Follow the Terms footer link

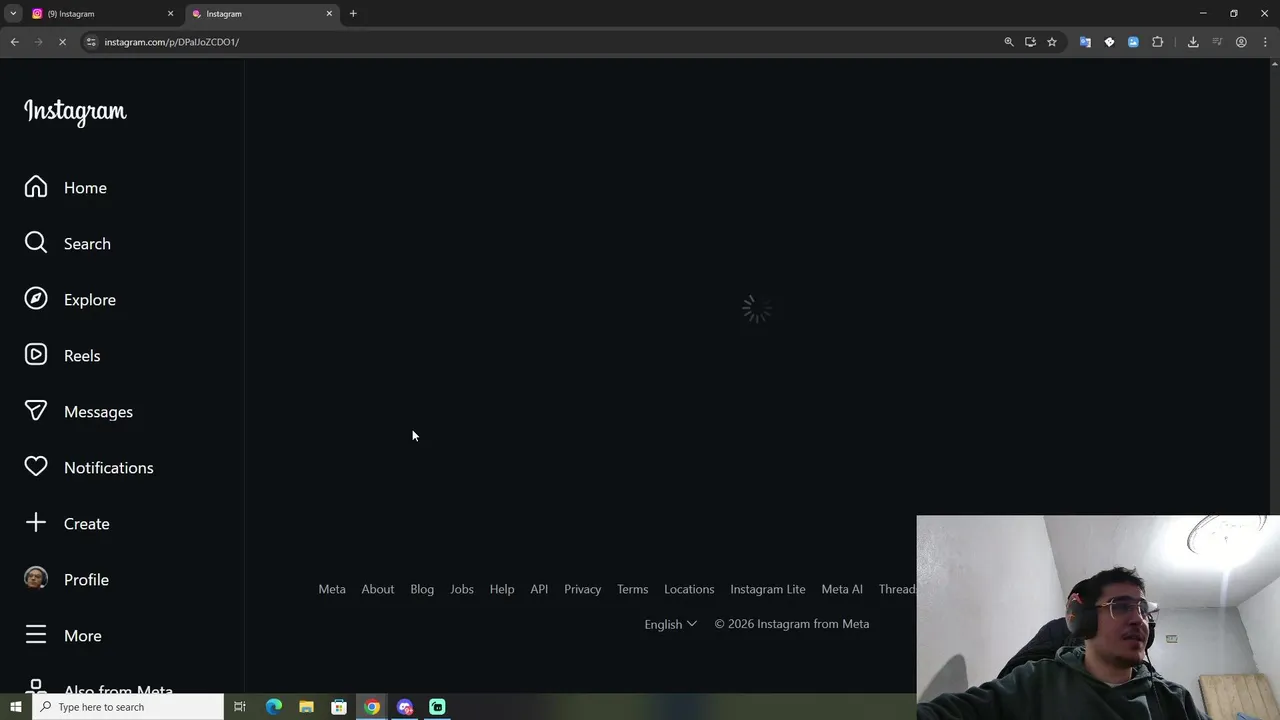(633, 589)
